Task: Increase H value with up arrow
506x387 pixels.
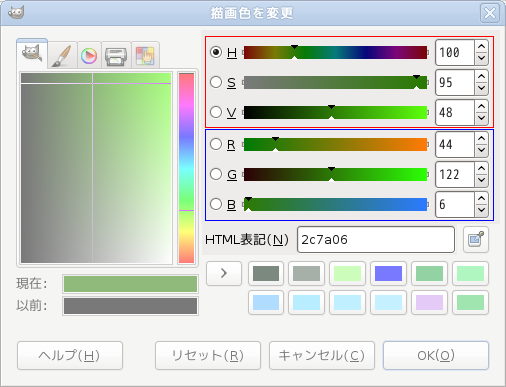Action: (x=481, y=46)
